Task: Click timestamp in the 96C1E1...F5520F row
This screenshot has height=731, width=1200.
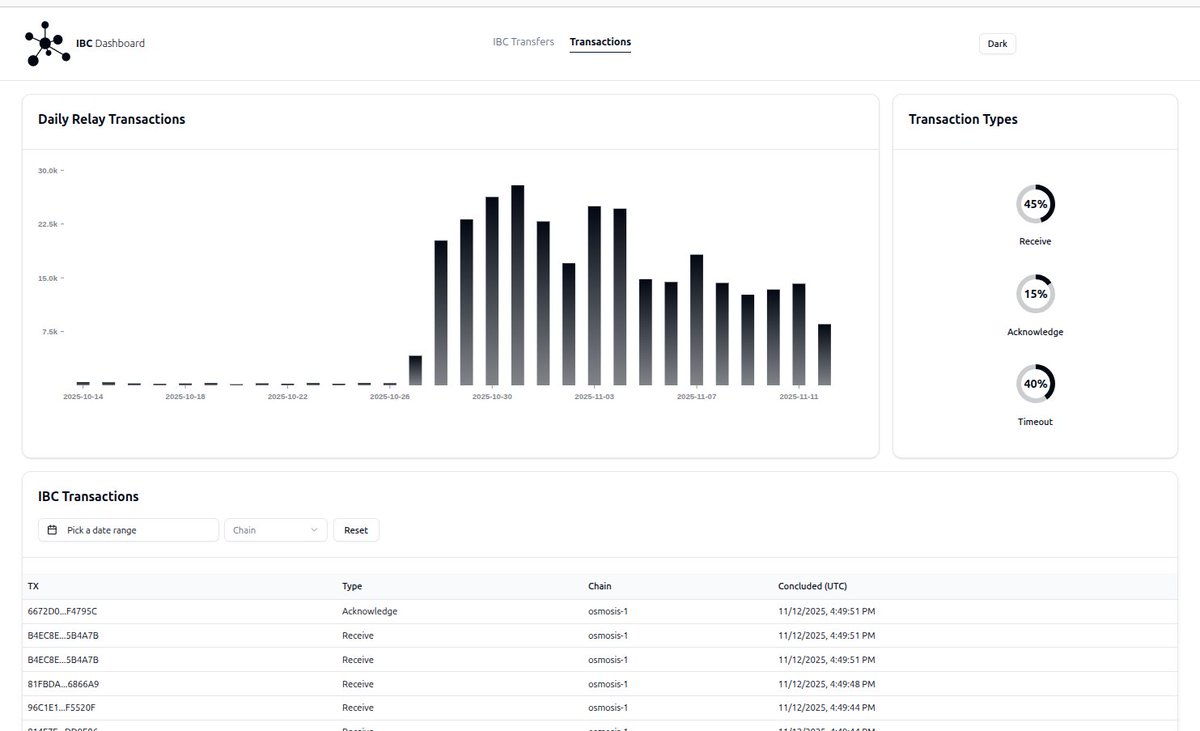Action: coord(826,708)
